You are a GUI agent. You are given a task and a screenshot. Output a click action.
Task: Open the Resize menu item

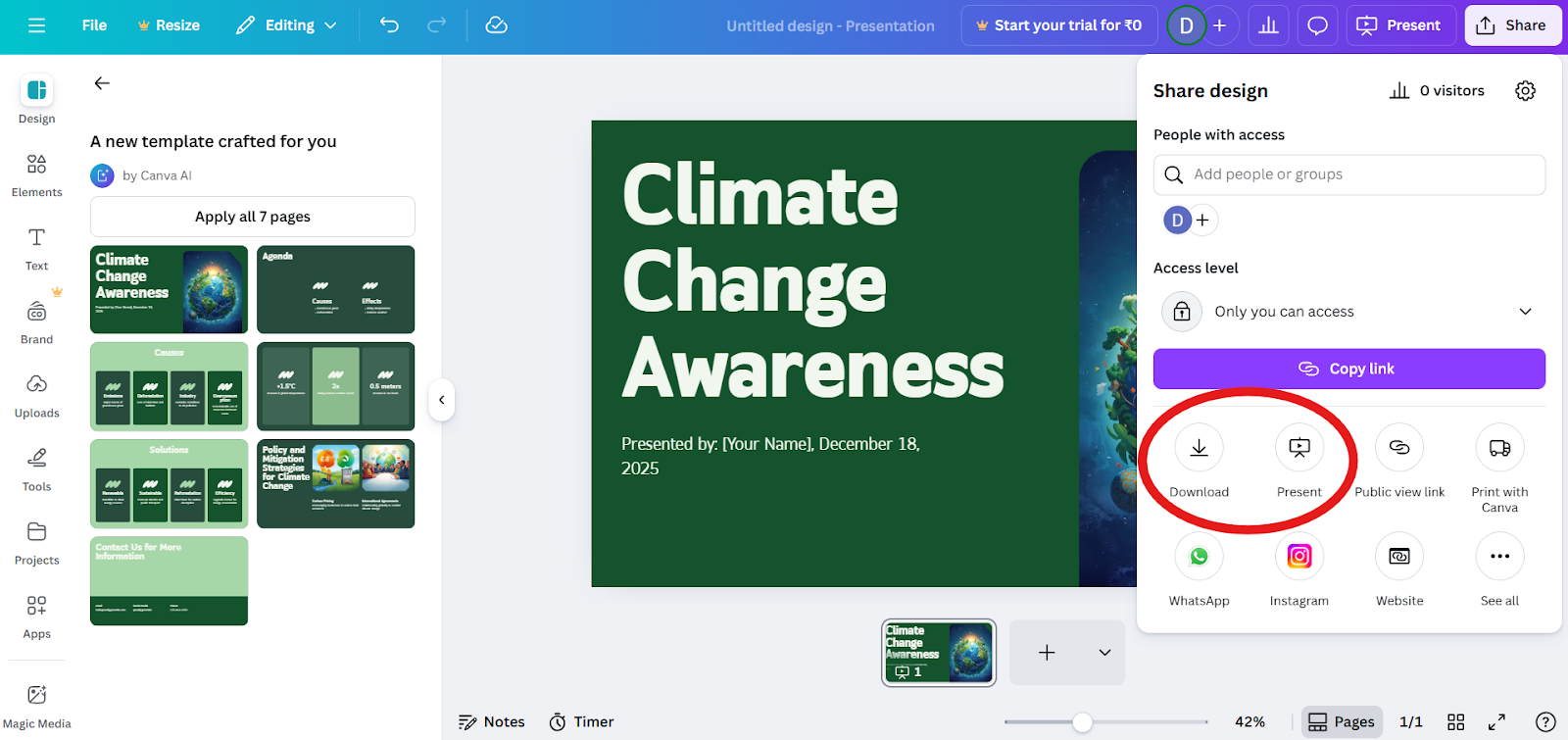(x=168, y=25)
